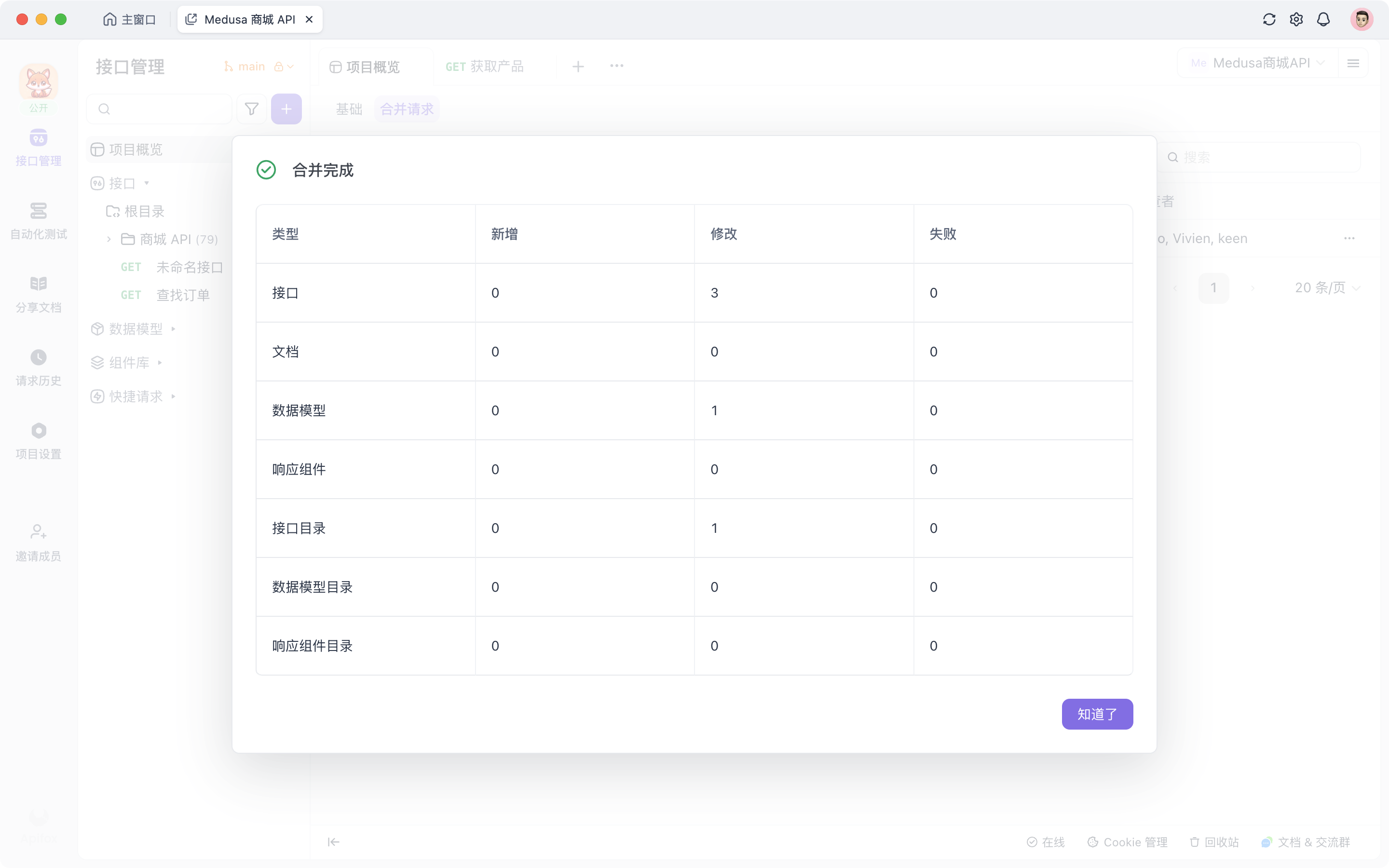
Task: Open the 接口管理 panel in the sidebar
Action: coord(38,148)
